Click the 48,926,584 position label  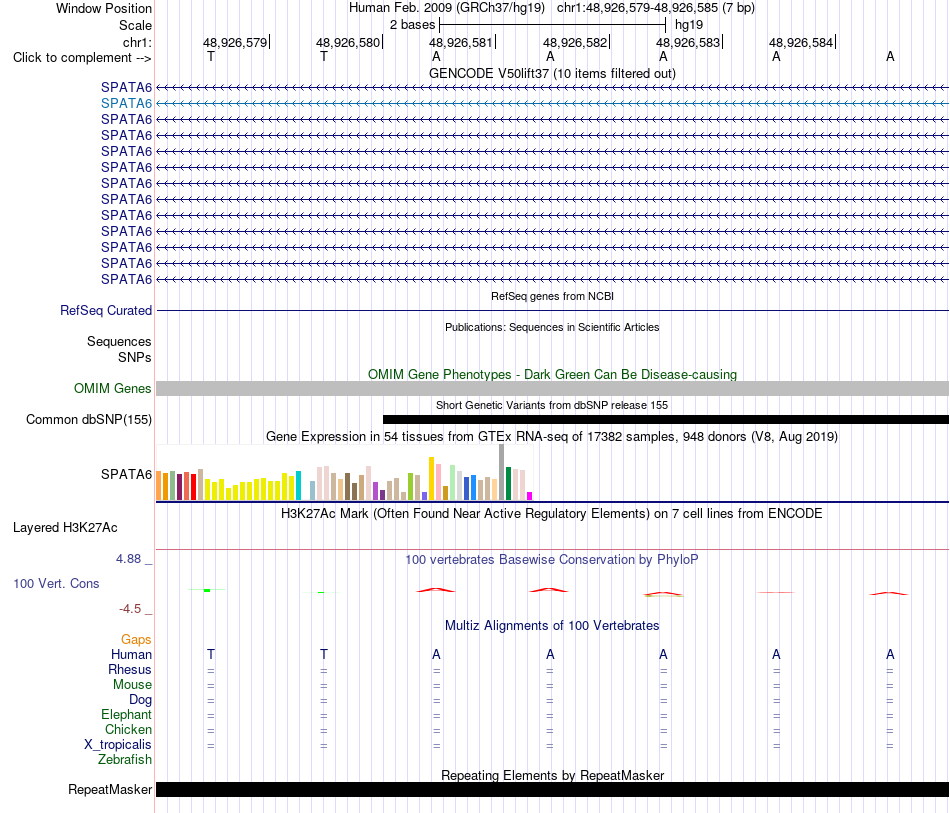[801, 42]
